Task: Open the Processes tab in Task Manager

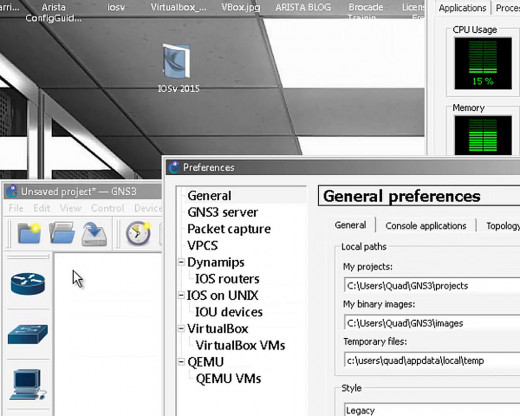Action: click(x=507, y=8)
